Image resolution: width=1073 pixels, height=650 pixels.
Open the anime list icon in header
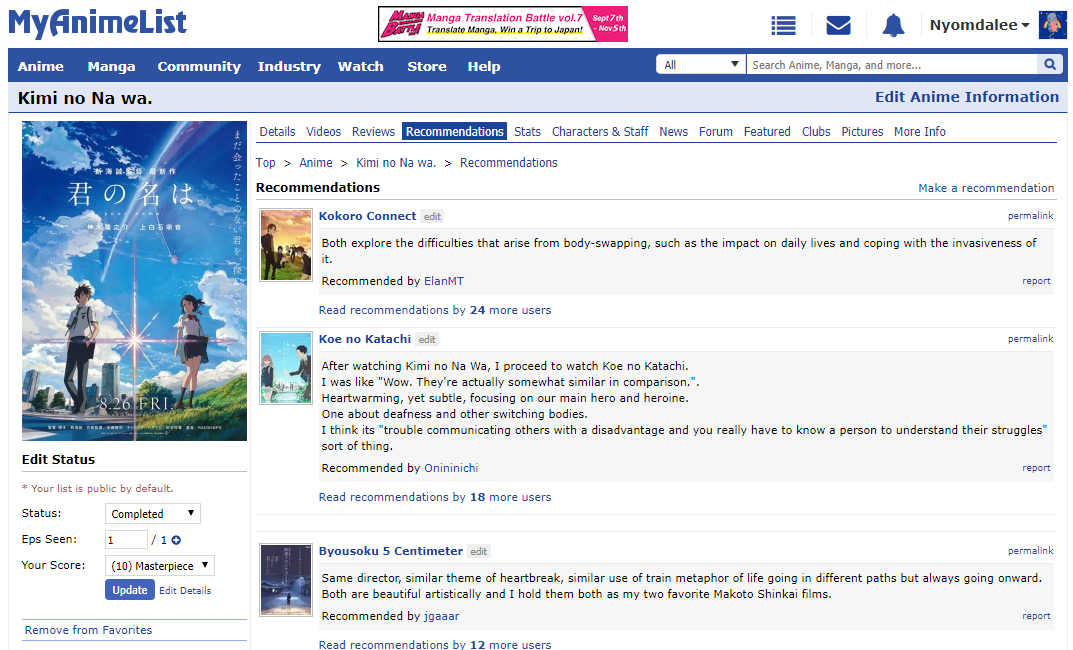pos(783,26)
